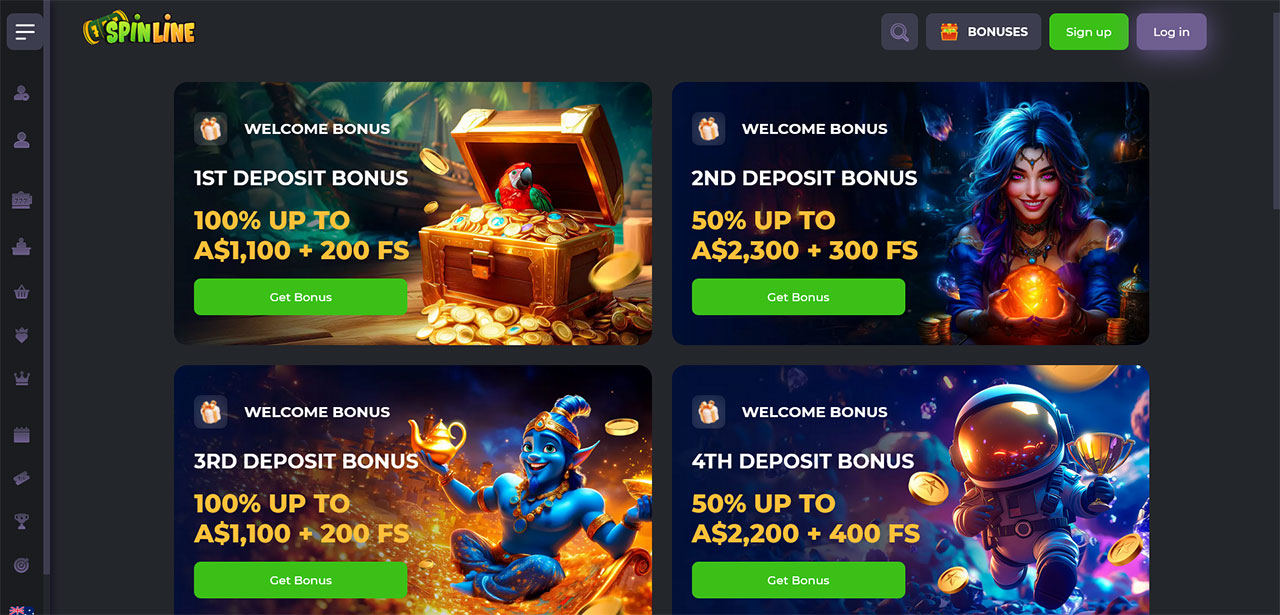Click the target icon in the sidebar

coord(21,565)
